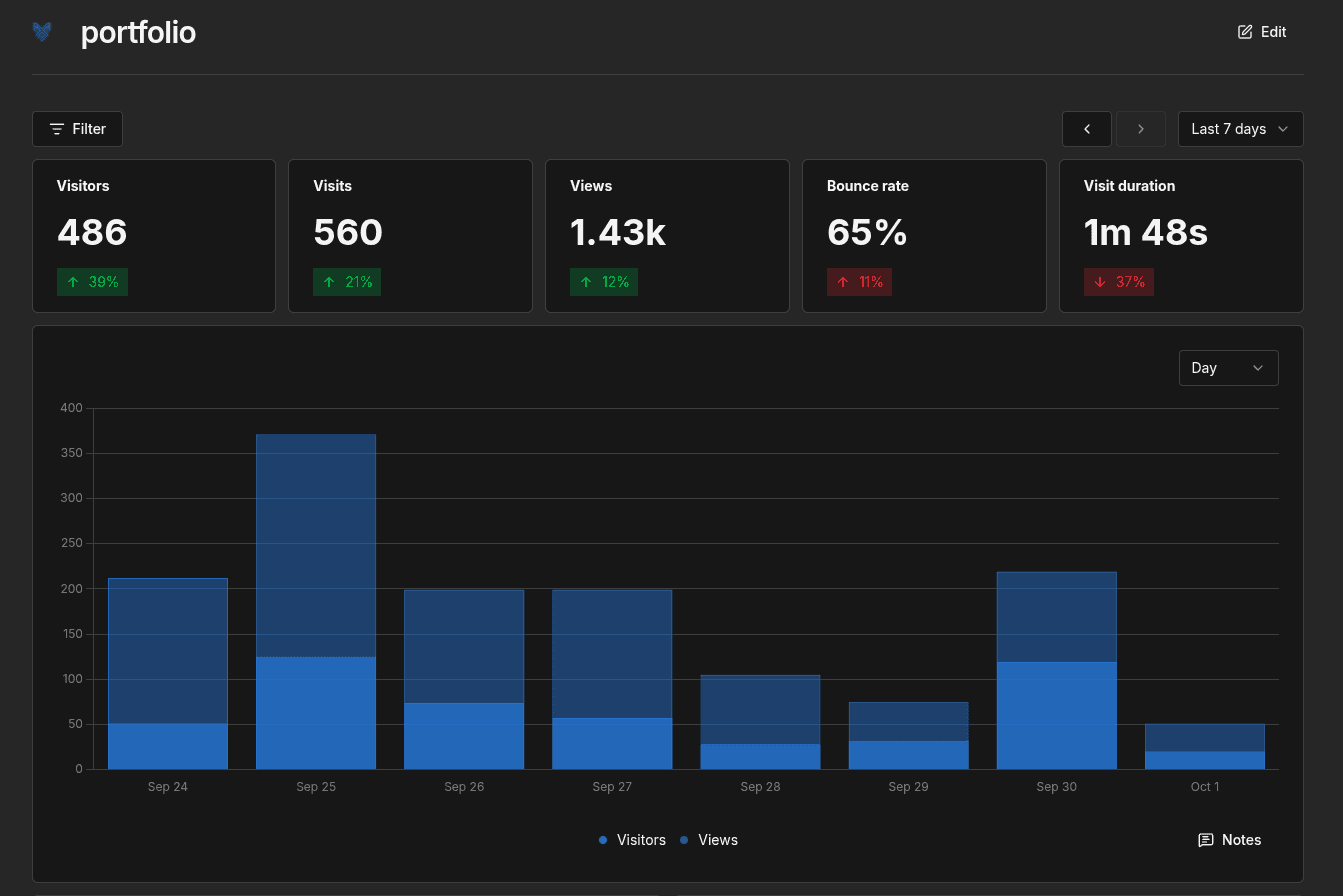1343x896 pixels.
Task: Select the Bounce rate metric card
Action: 924,236
